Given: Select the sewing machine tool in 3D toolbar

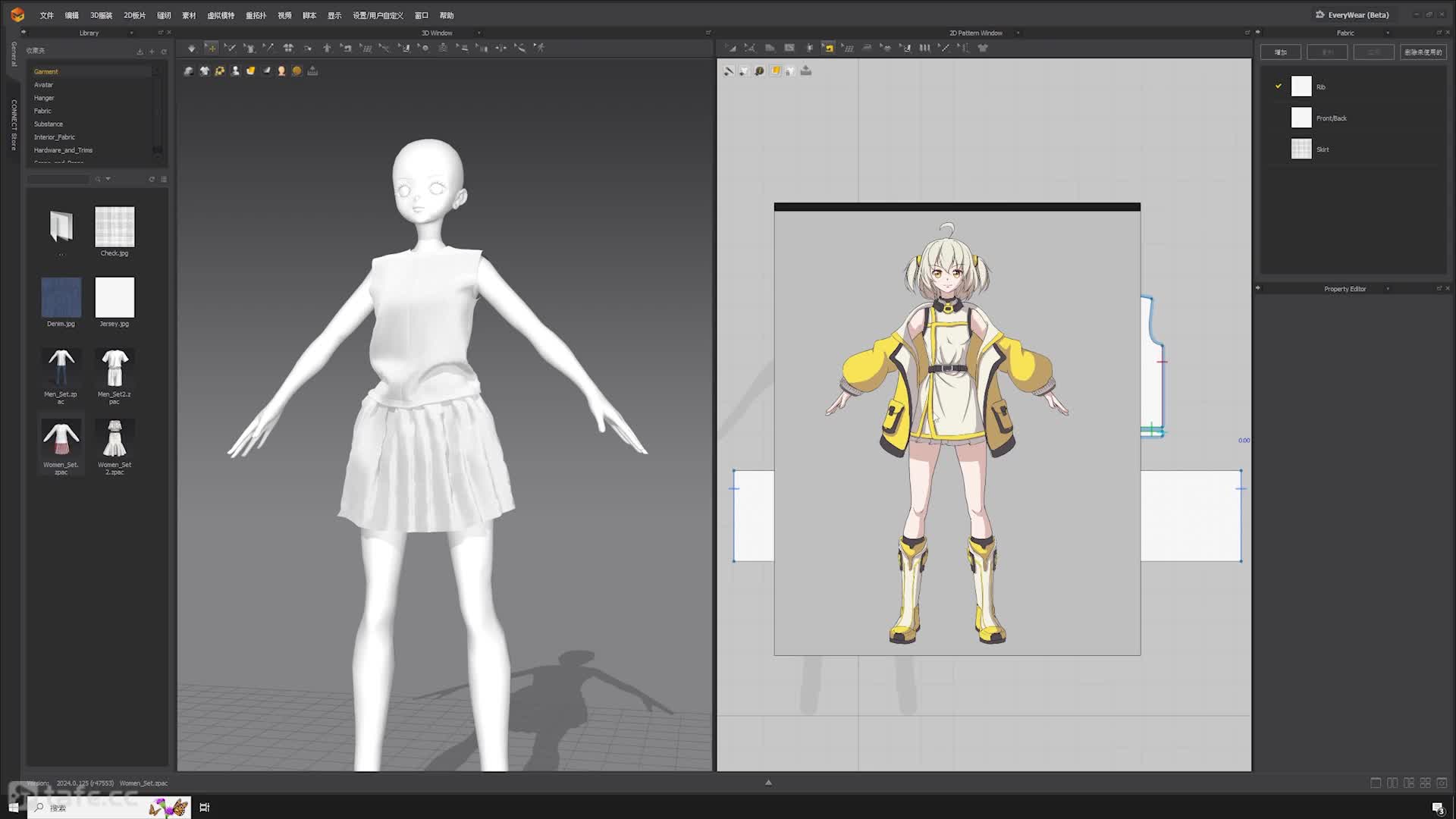Looking at the screenshot, I should click(x=346, y=48).
